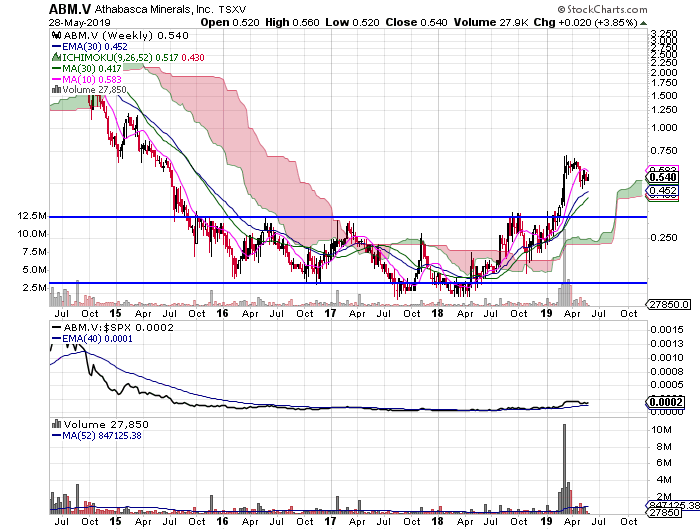Click the Volume 27.9K header value

point(491,22)
